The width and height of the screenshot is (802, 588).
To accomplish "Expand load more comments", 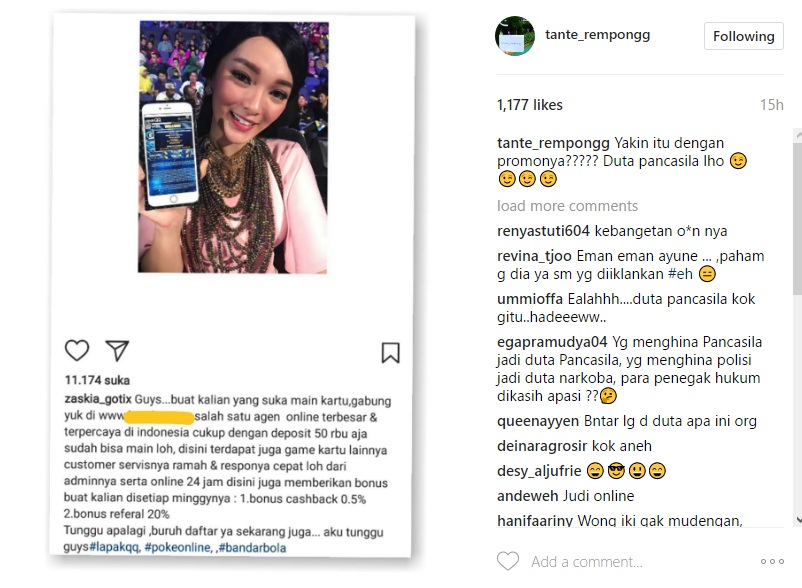I will [x=567, y=206].
